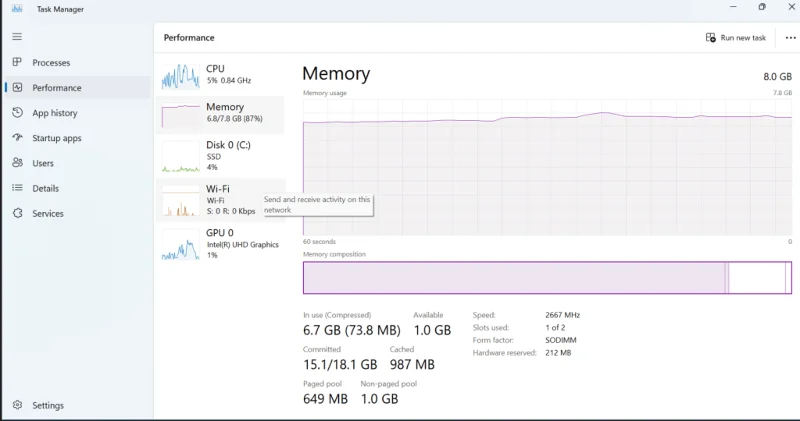Select Disk 0 (C:) resource entry
The image size is (800, 421).
tap(220, 155)
